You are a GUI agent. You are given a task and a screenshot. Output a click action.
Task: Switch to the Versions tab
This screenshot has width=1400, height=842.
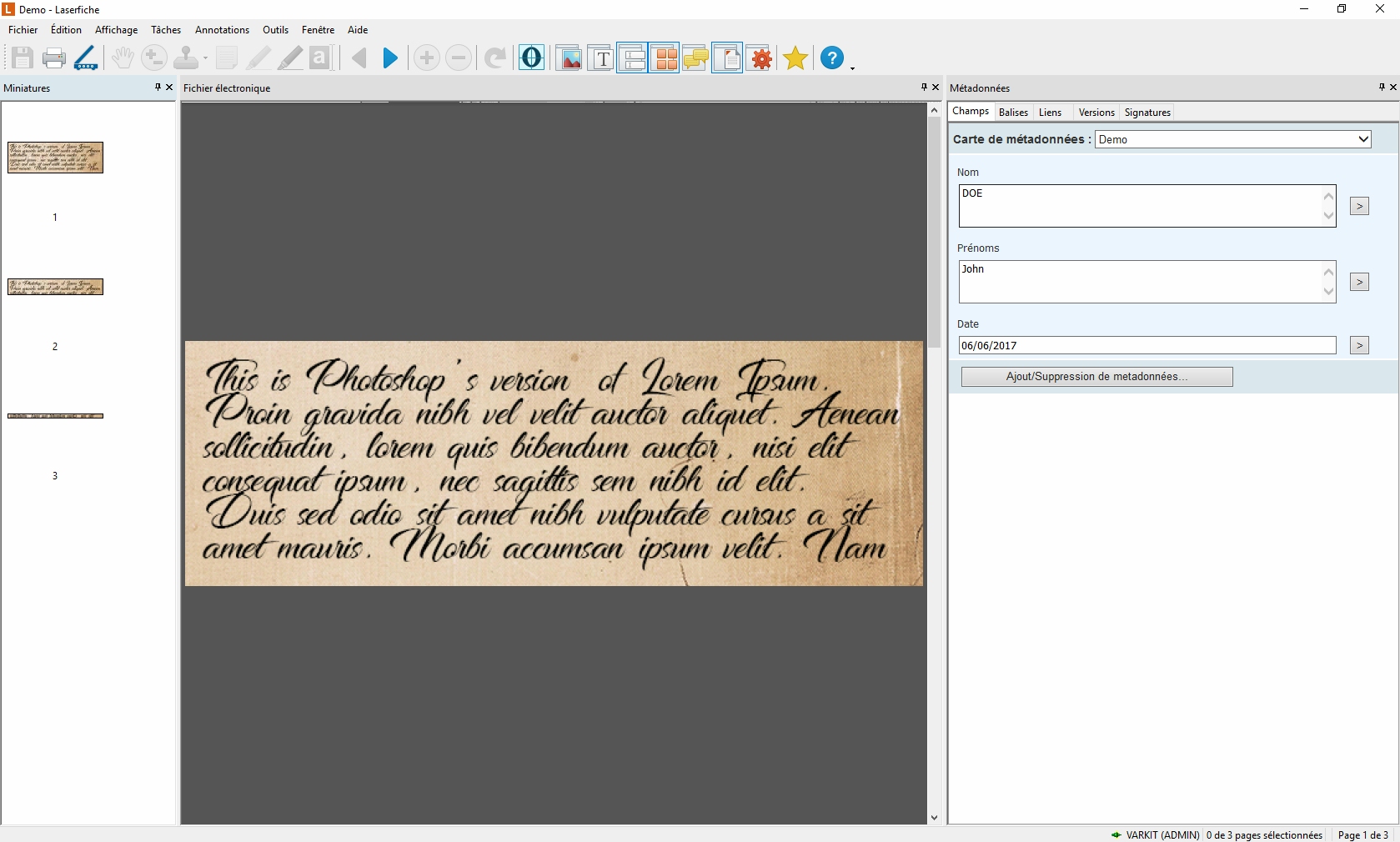(1096, 113)
